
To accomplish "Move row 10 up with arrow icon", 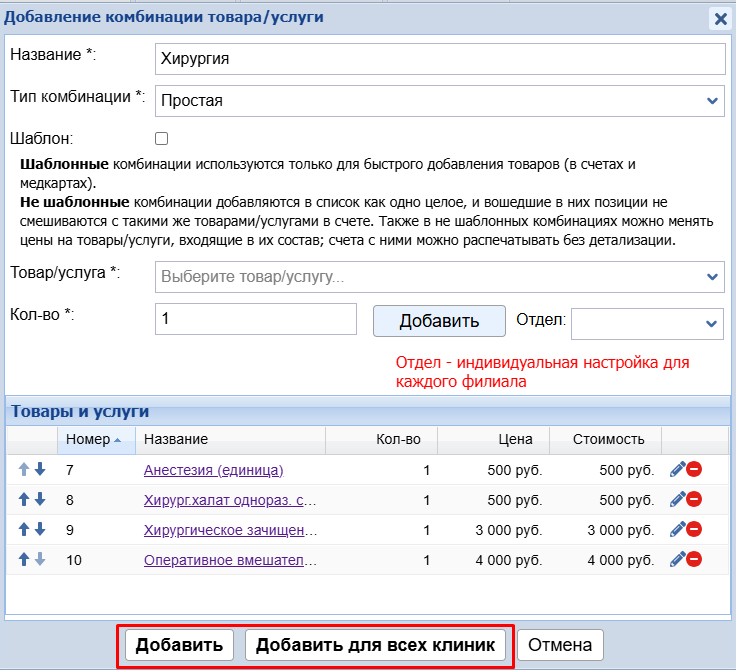I will [24, 560].
